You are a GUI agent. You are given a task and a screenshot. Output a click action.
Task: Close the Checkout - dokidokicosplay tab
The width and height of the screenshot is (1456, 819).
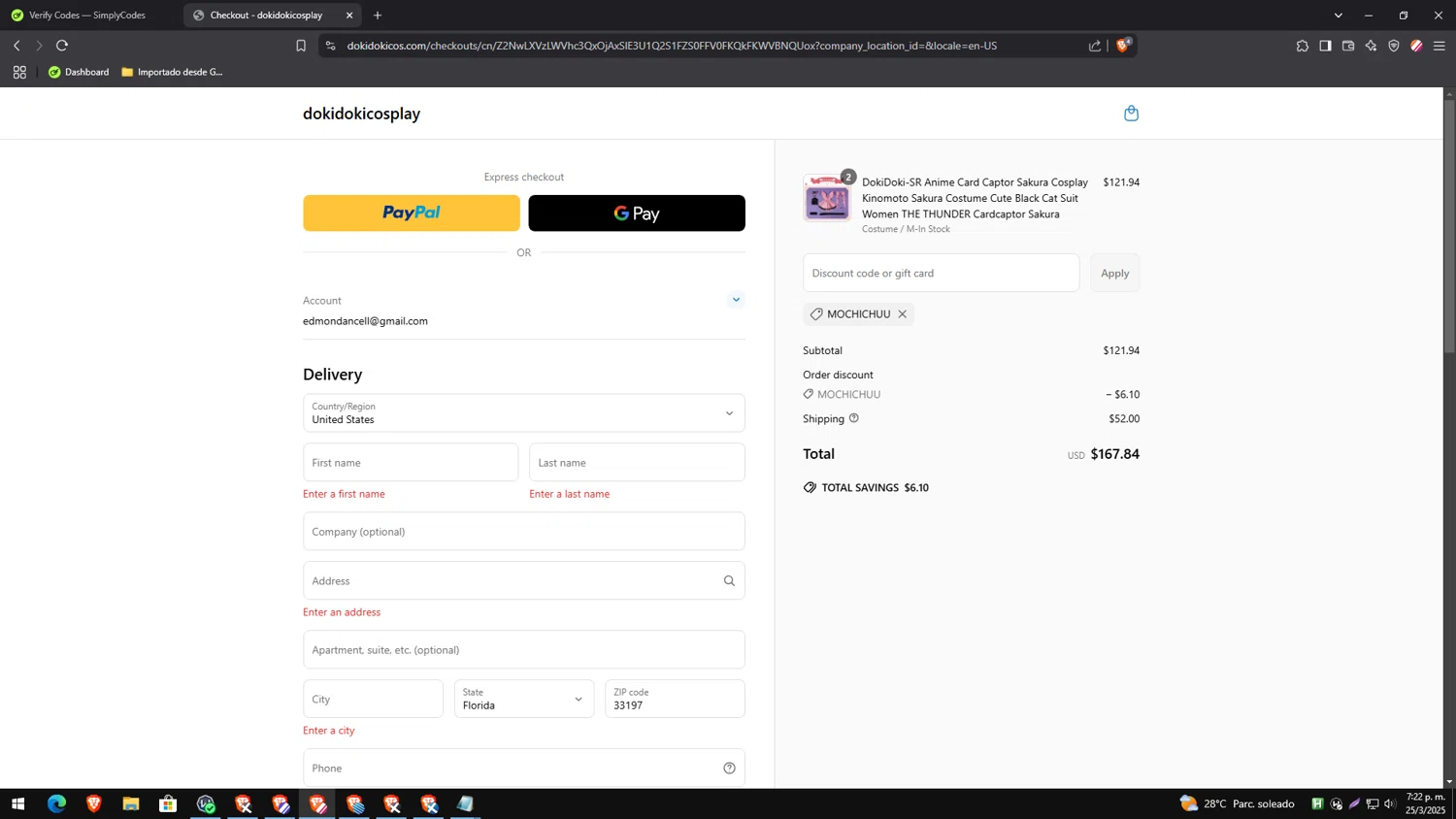(349, 16)
